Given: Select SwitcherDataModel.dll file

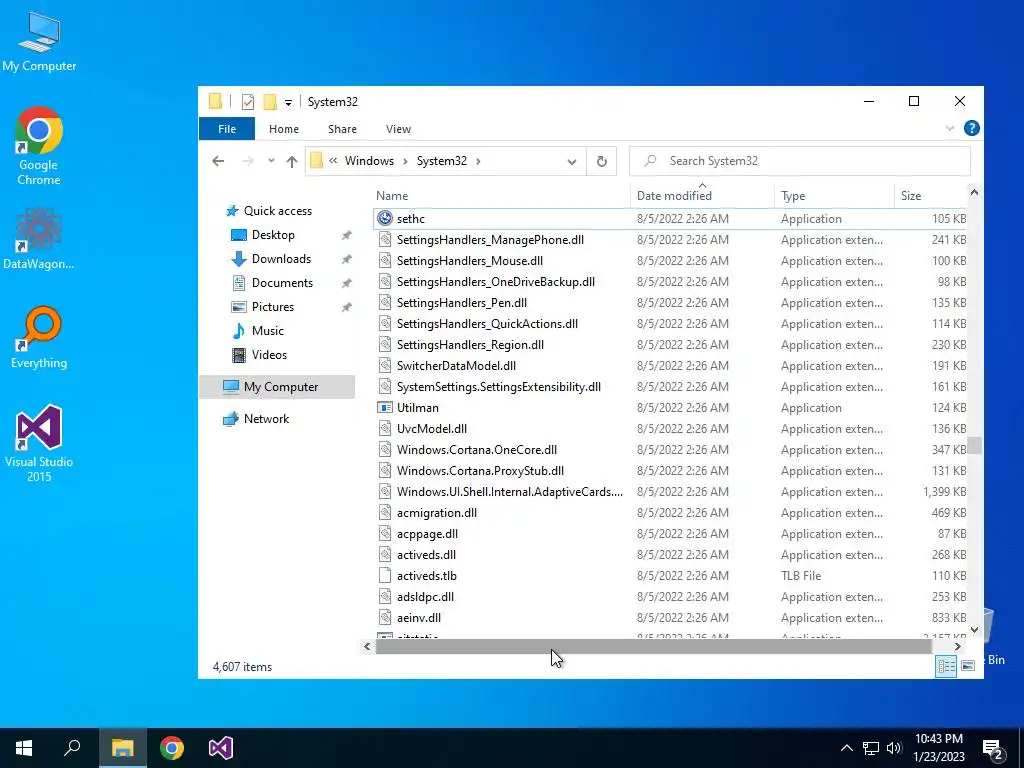Looking at the screenshot, I should tap(669, 366).
